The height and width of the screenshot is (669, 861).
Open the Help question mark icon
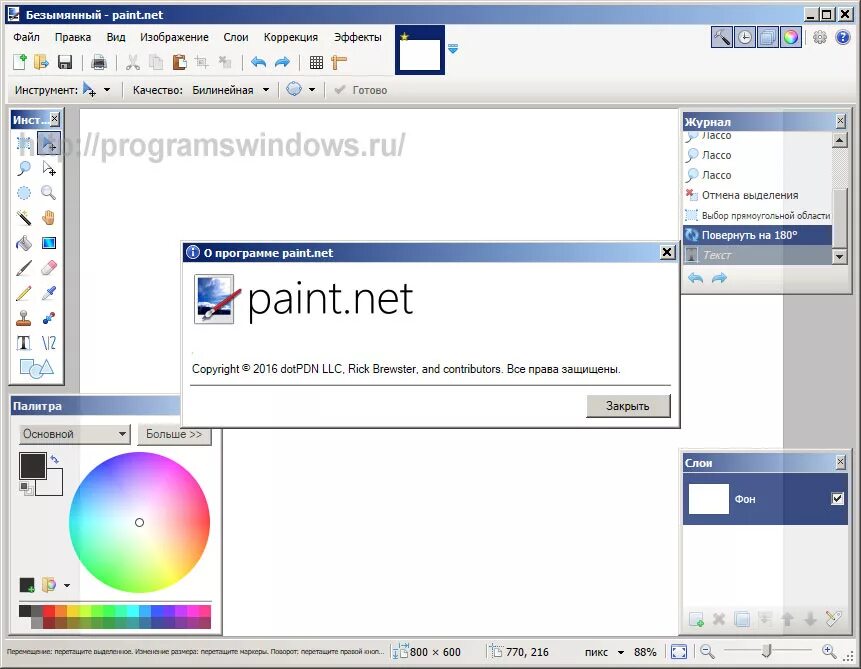click(x=843, y=37)
